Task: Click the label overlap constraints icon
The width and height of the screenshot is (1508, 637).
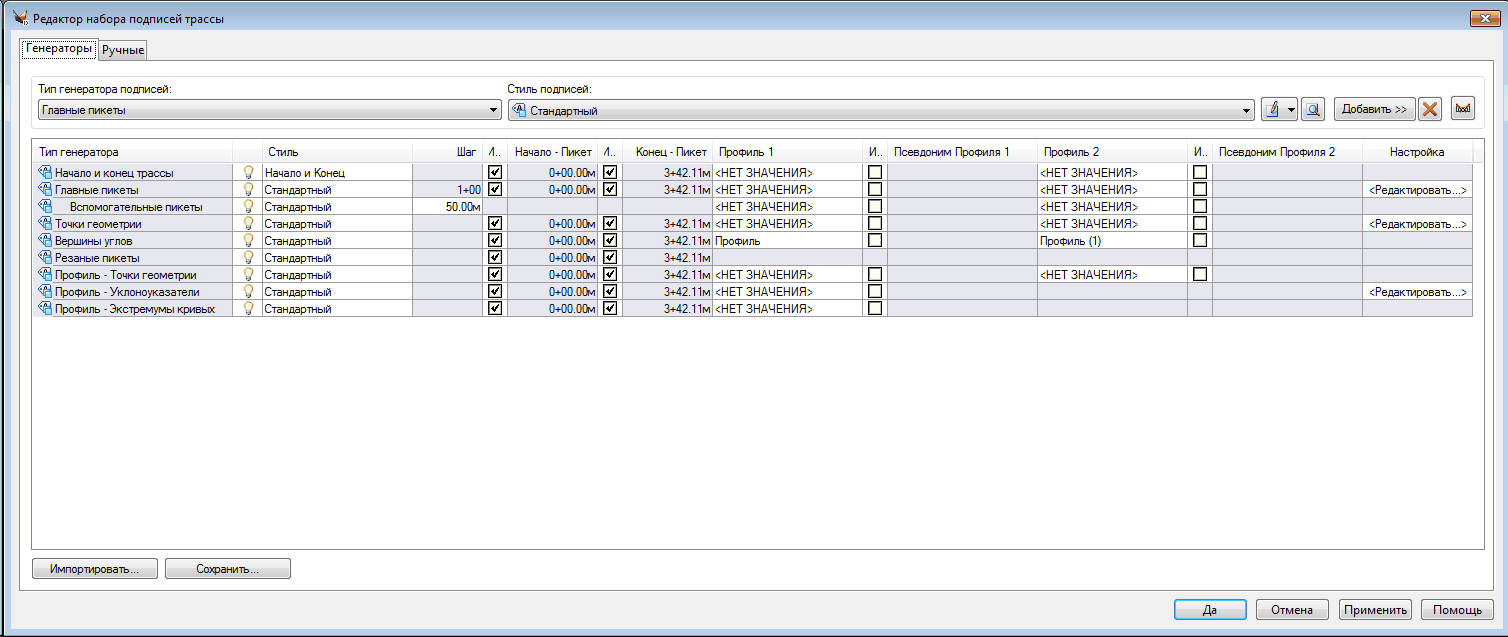Action: click(x=1463, y=110)
